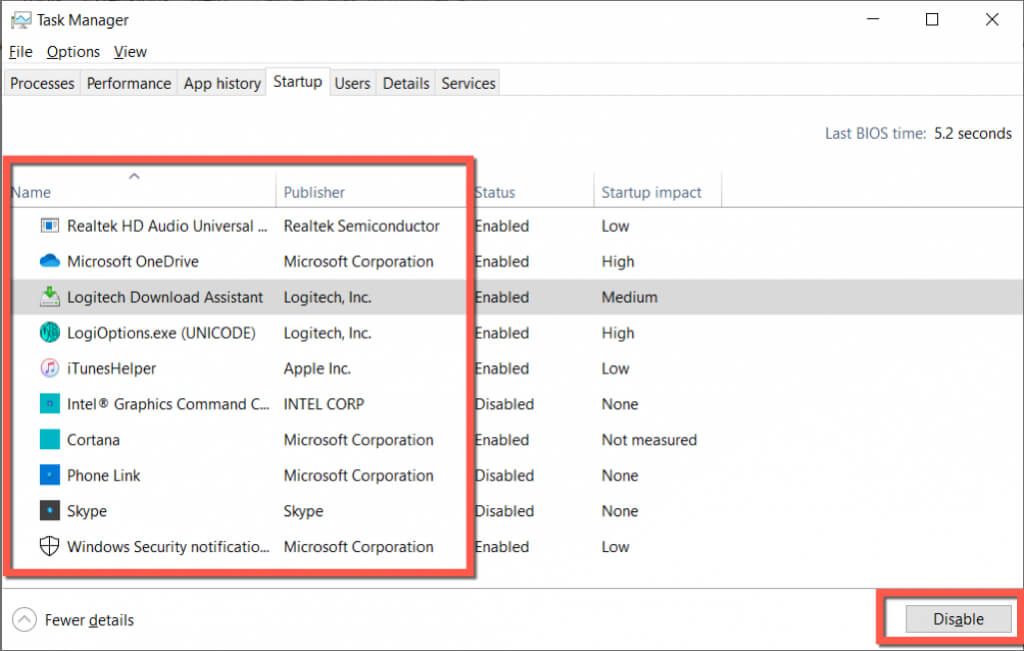This screenshot has height=651, width=1024.
Task: Switch to the Performance tab
Action: [x=129, y=84]
